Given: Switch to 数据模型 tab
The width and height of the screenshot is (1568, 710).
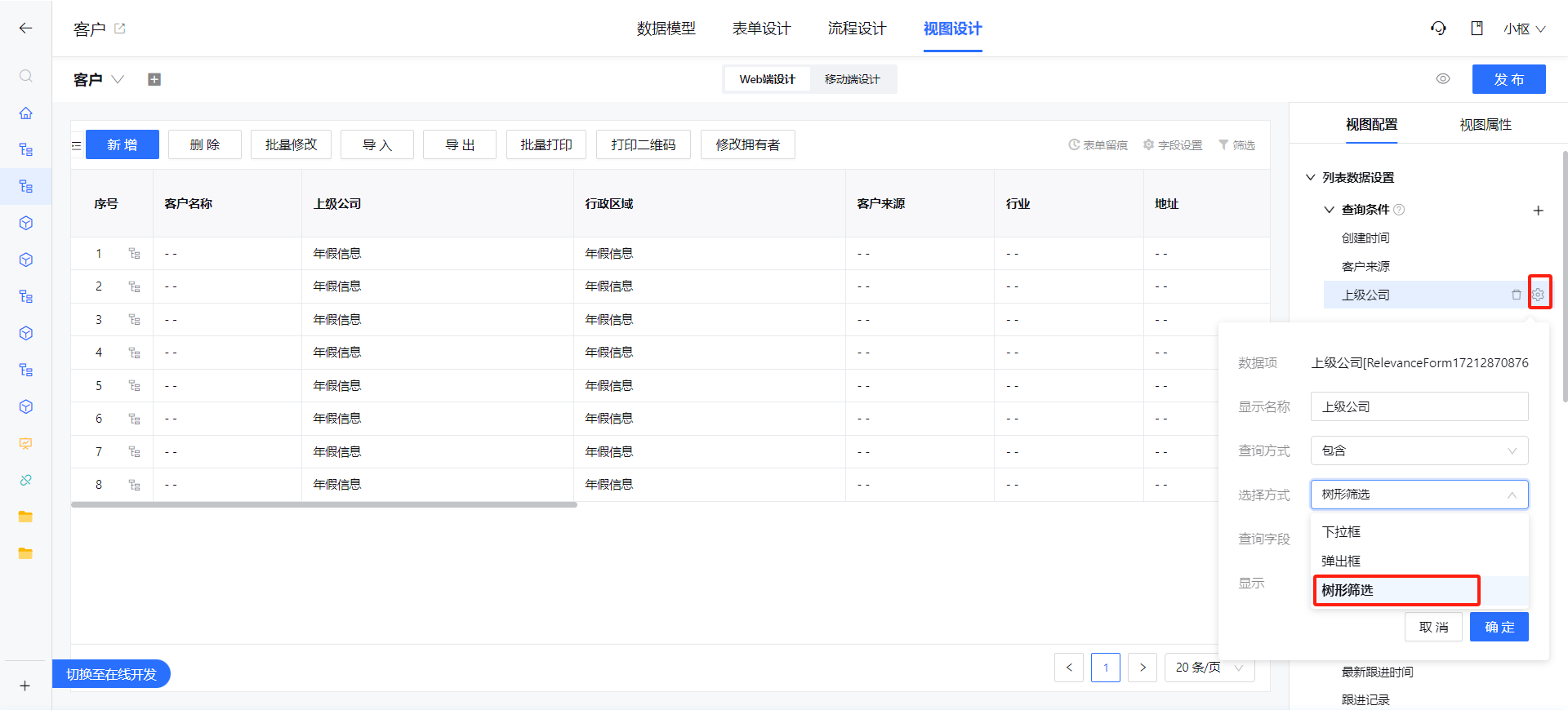Looking at the screenshot, I should [x=666, y=29].
